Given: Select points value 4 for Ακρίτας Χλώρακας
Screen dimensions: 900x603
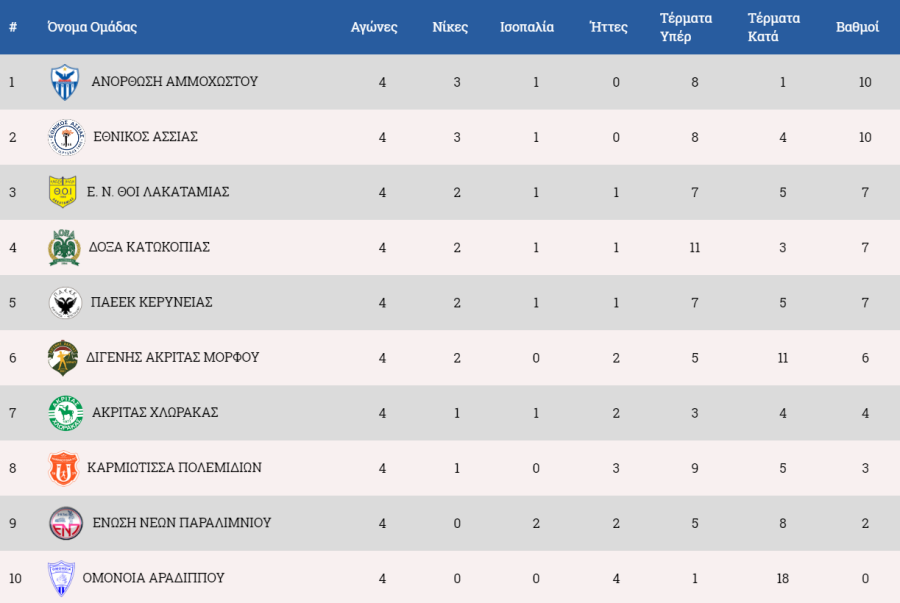Looking at the screenshot, I should coord(865,413).
